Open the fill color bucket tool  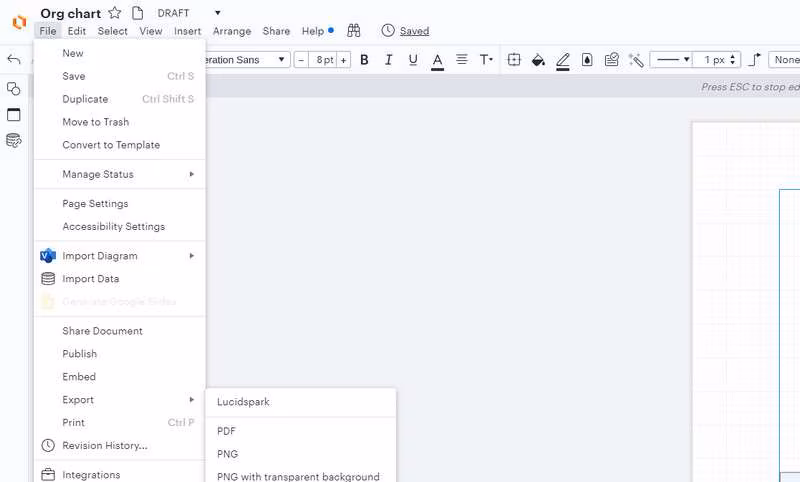tap(538, 60)
